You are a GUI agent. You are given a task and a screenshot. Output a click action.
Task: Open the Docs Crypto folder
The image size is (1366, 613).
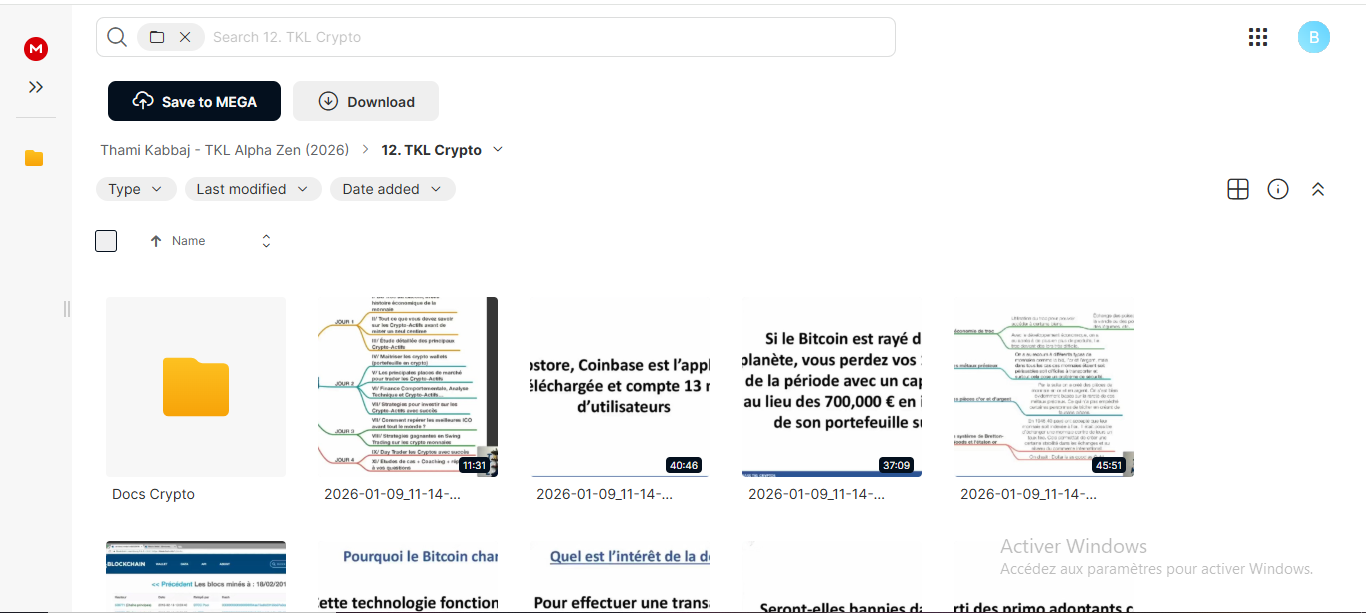coord(196,387)
